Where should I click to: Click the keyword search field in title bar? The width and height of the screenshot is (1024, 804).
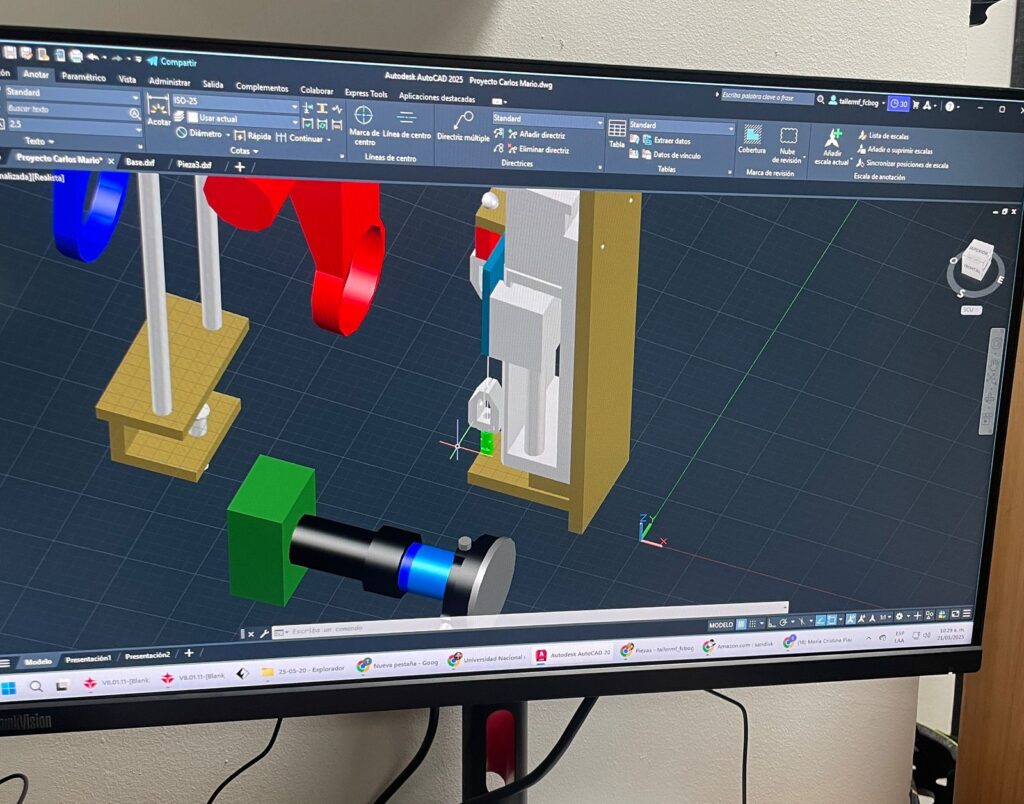click(767, 97)
